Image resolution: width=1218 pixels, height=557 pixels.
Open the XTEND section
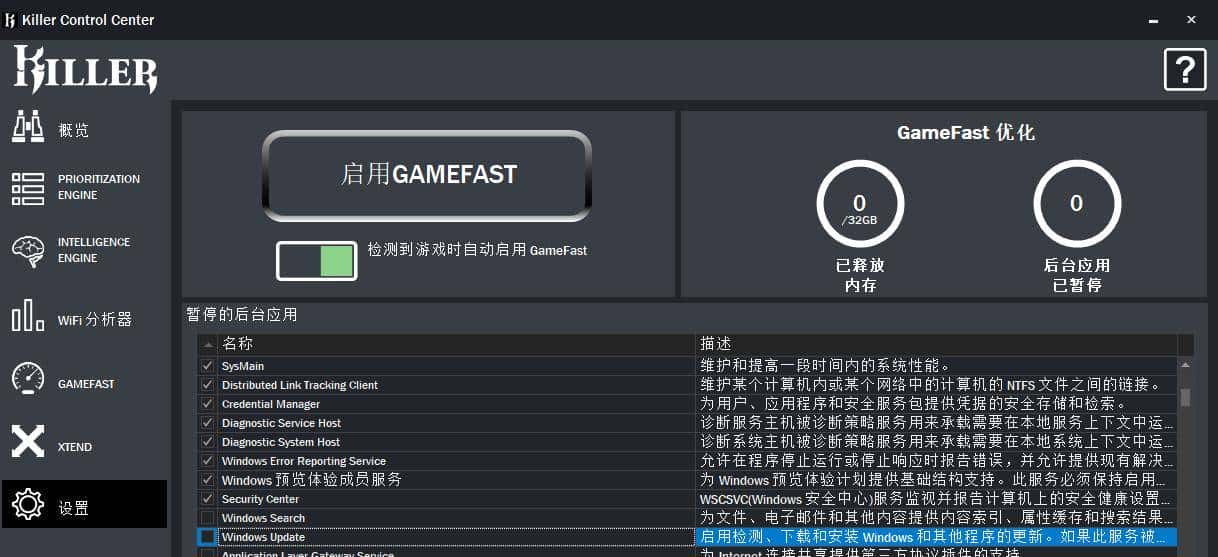(75, 447)
